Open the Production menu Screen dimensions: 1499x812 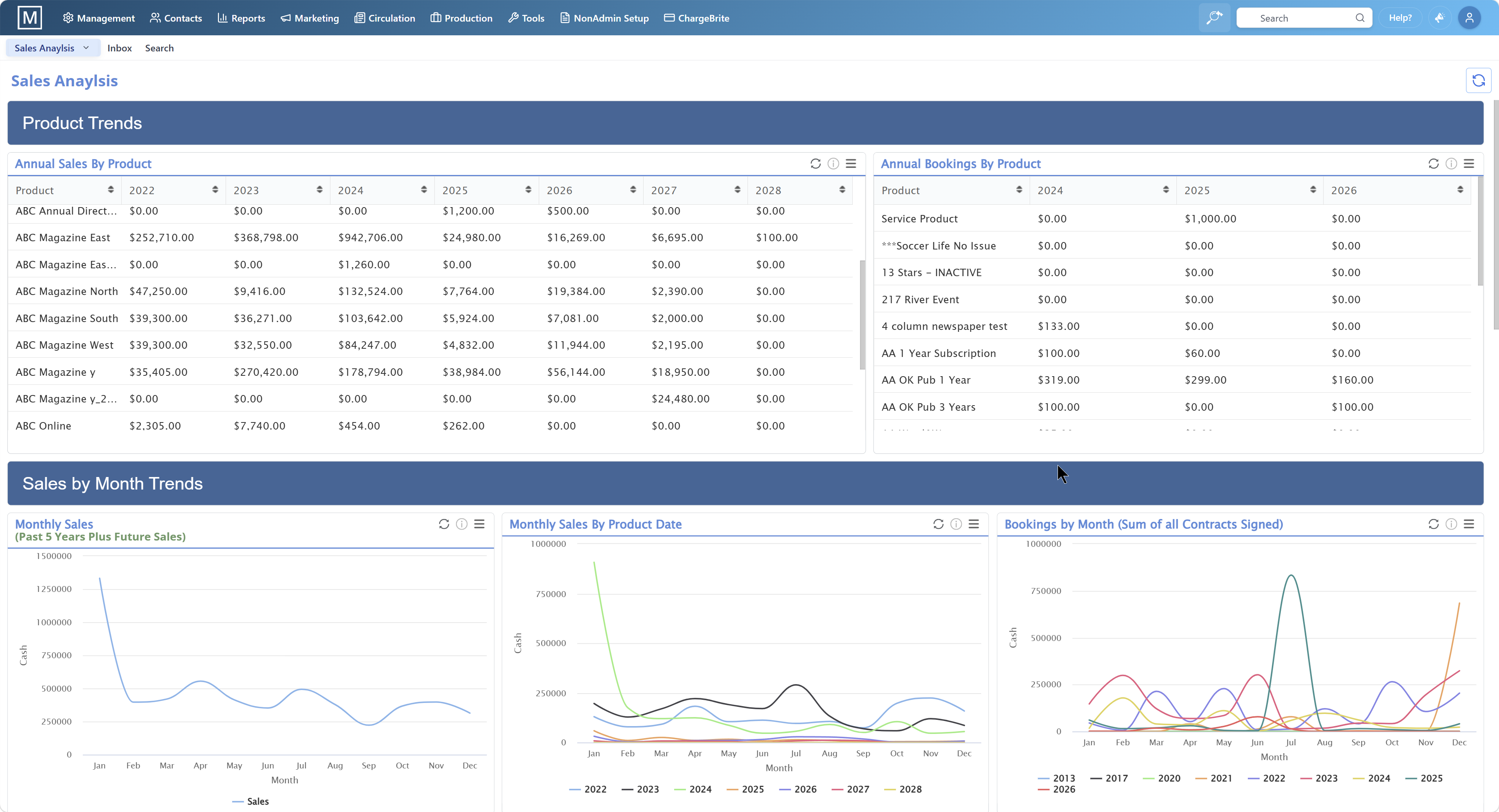(x=461, y=18)
